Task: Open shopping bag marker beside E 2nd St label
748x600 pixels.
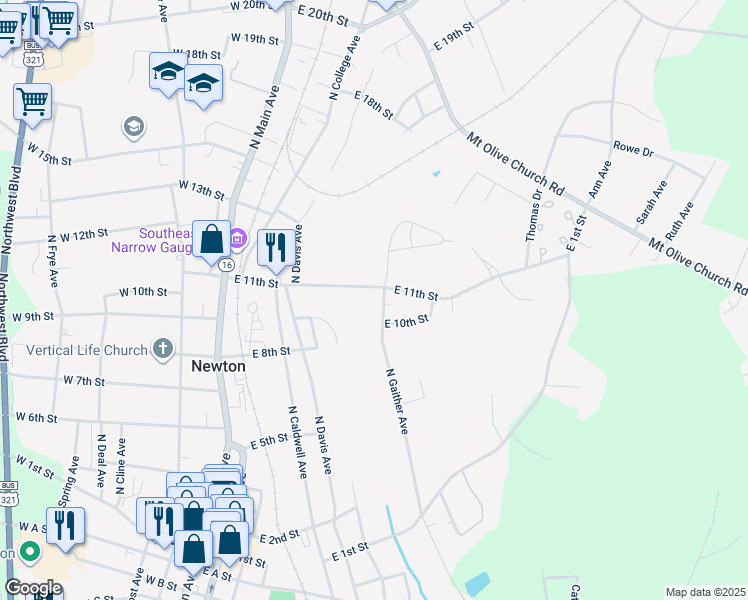Action: point(229,541)
